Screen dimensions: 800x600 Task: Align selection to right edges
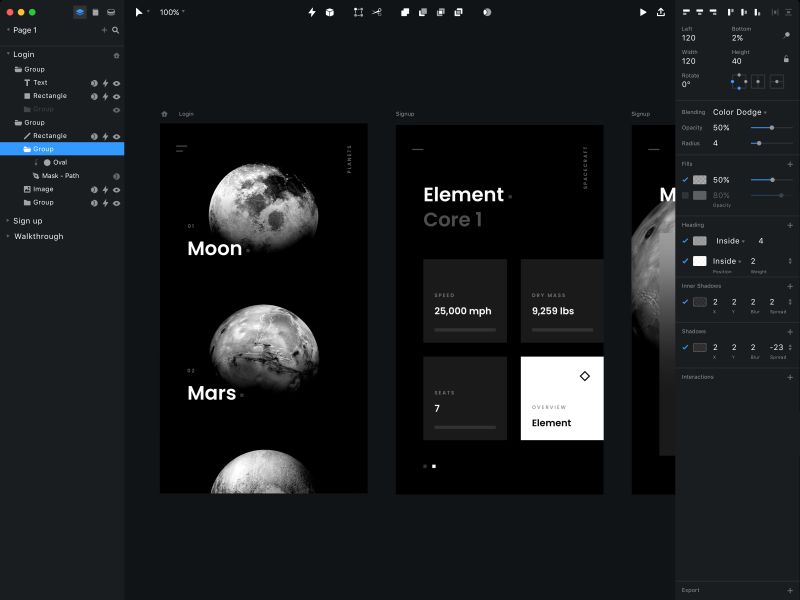713,12
